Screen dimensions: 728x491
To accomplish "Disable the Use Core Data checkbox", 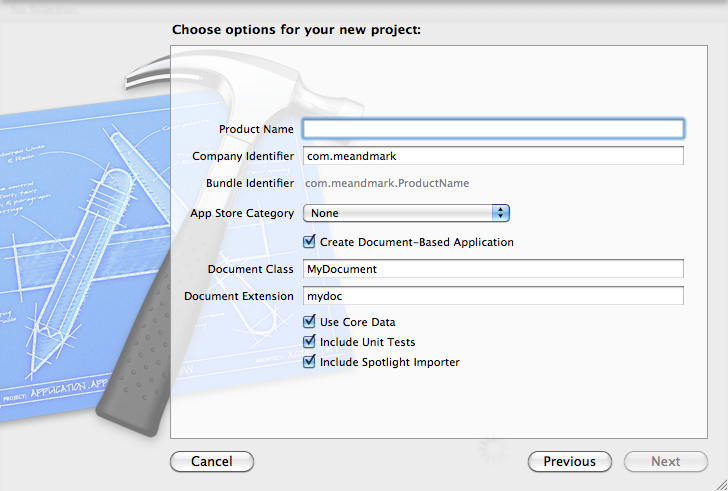I will [309, 322].
